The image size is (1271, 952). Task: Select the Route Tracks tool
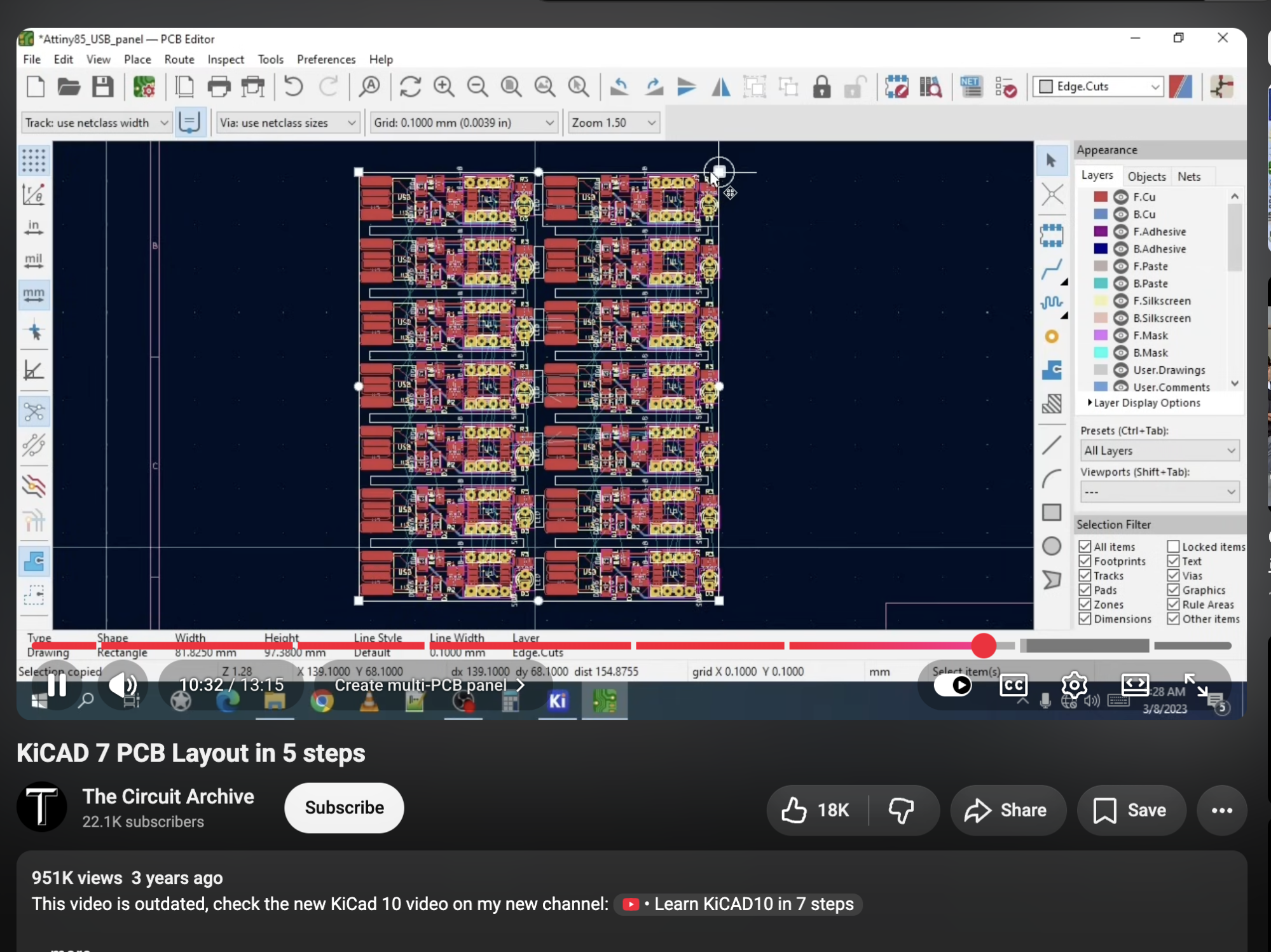coord(1052,269)
